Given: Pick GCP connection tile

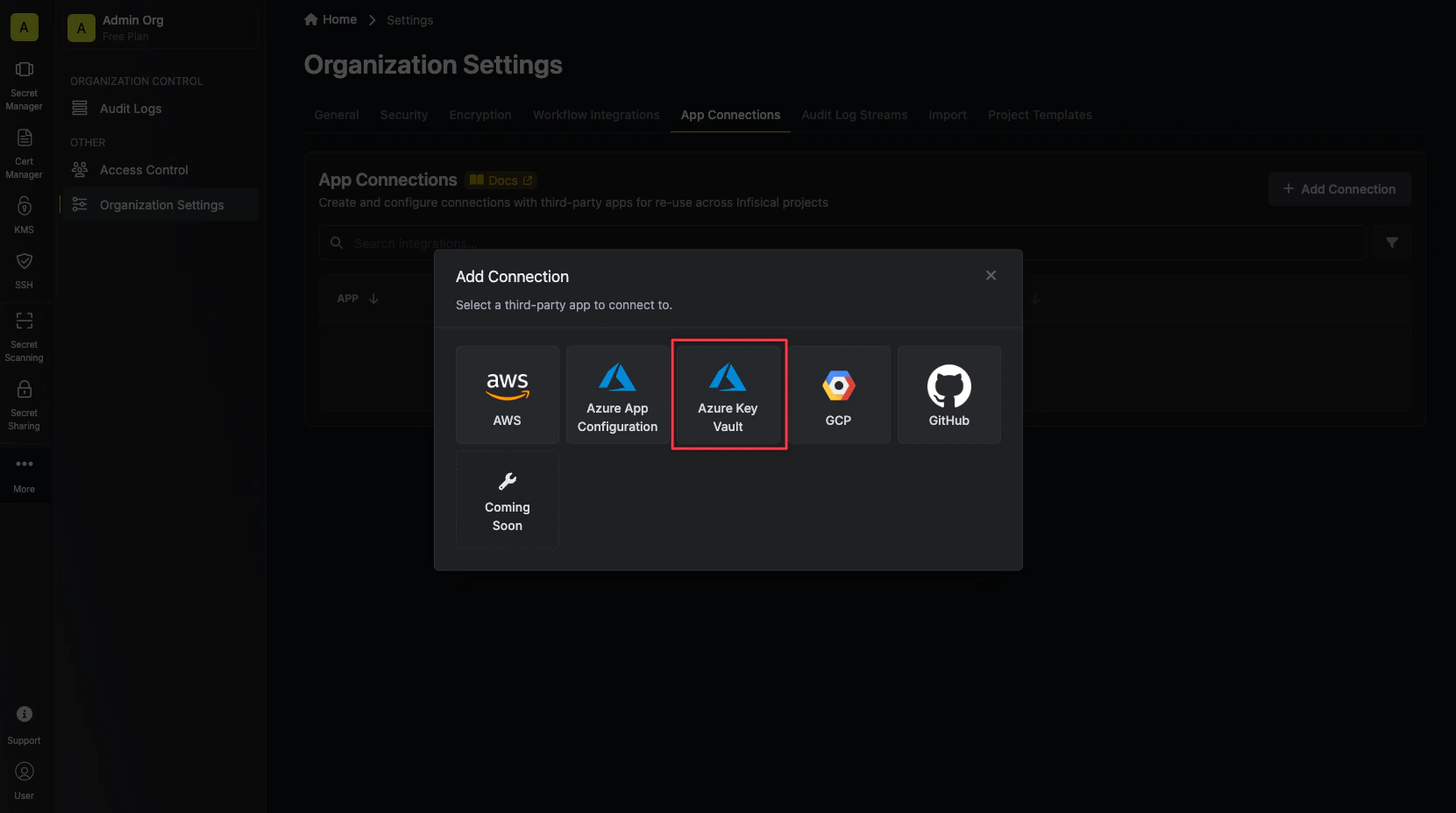Looking at the screenshot, I should tap(839, 394).
